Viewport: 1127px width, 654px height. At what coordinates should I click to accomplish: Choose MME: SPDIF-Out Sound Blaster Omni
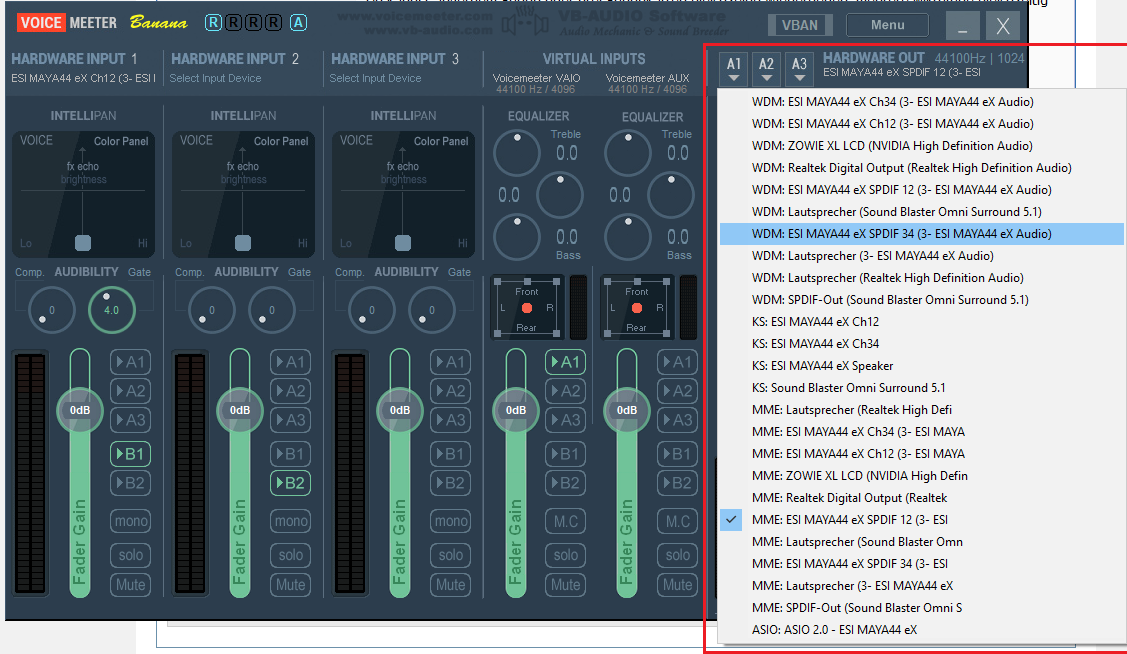[x=921, y=608]
